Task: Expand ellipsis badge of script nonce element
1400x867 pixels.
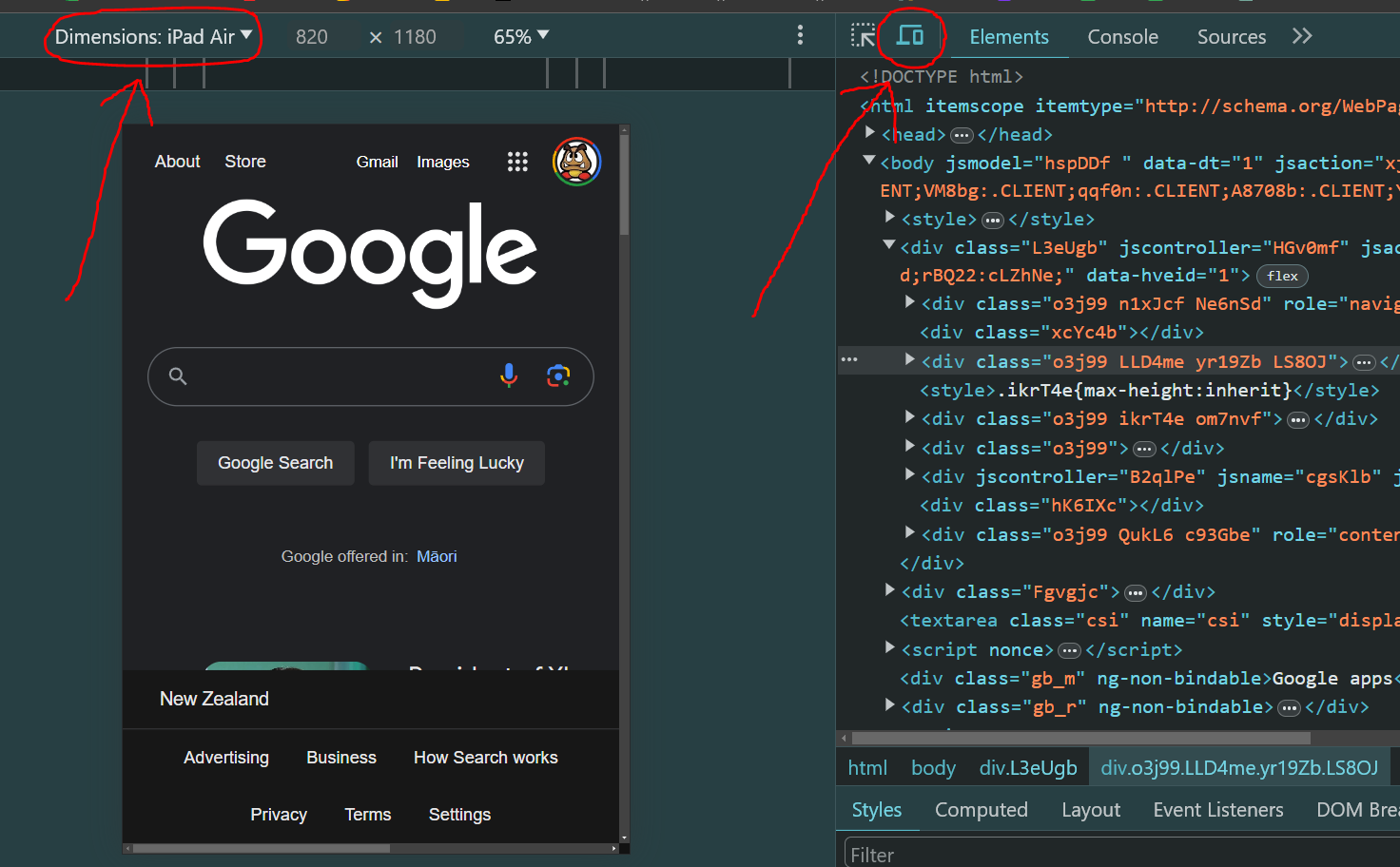Action: [1070, 651]
